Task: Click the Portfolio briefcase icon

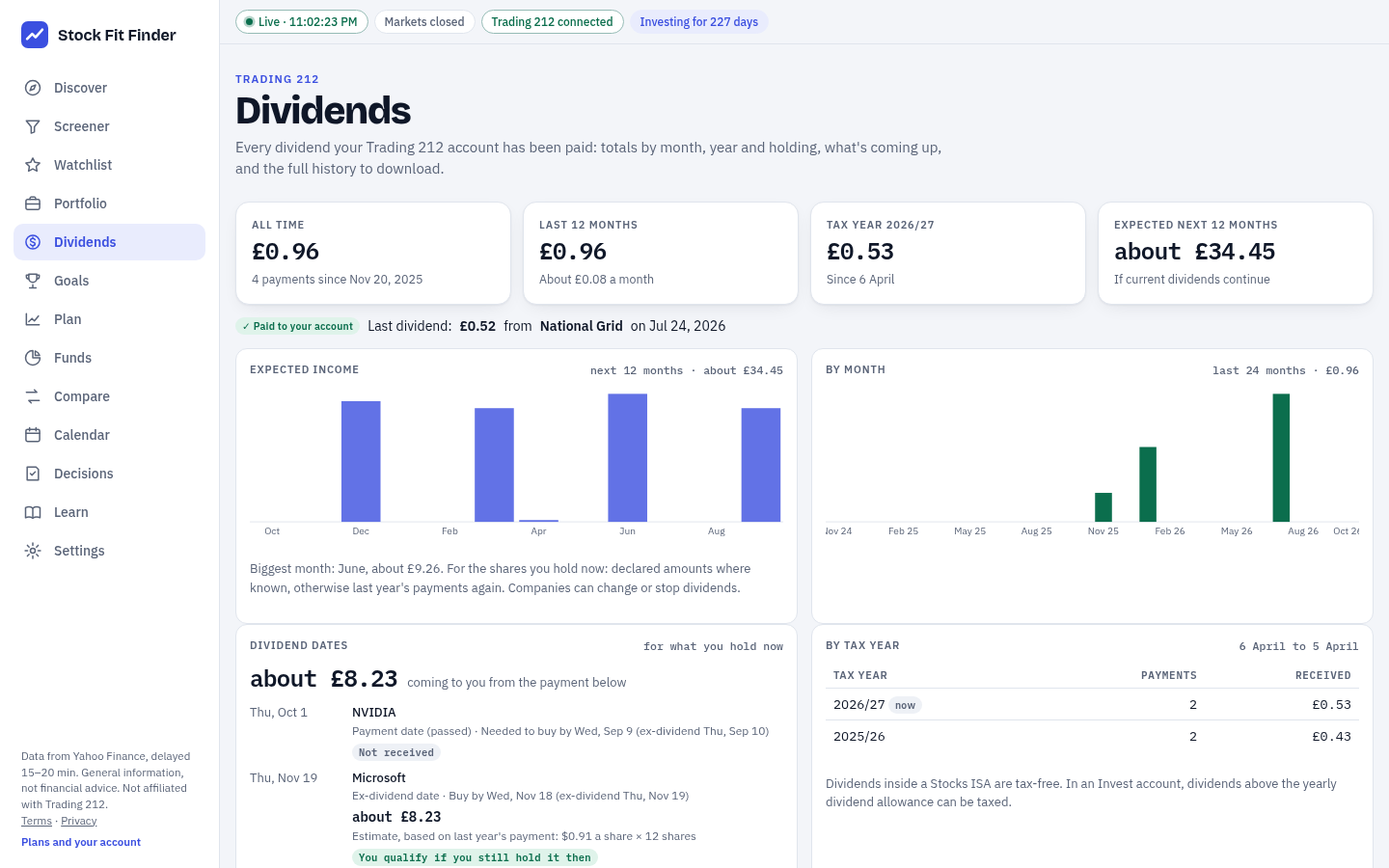Action: click(x=33, y=203)
